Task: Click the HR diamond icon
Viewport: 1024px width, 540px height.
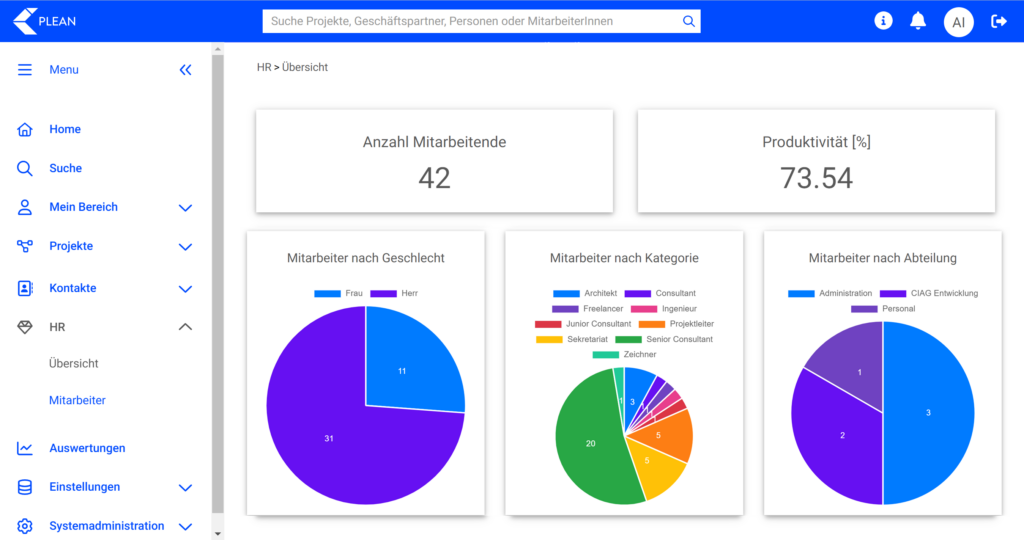Action: pos(25,327)
